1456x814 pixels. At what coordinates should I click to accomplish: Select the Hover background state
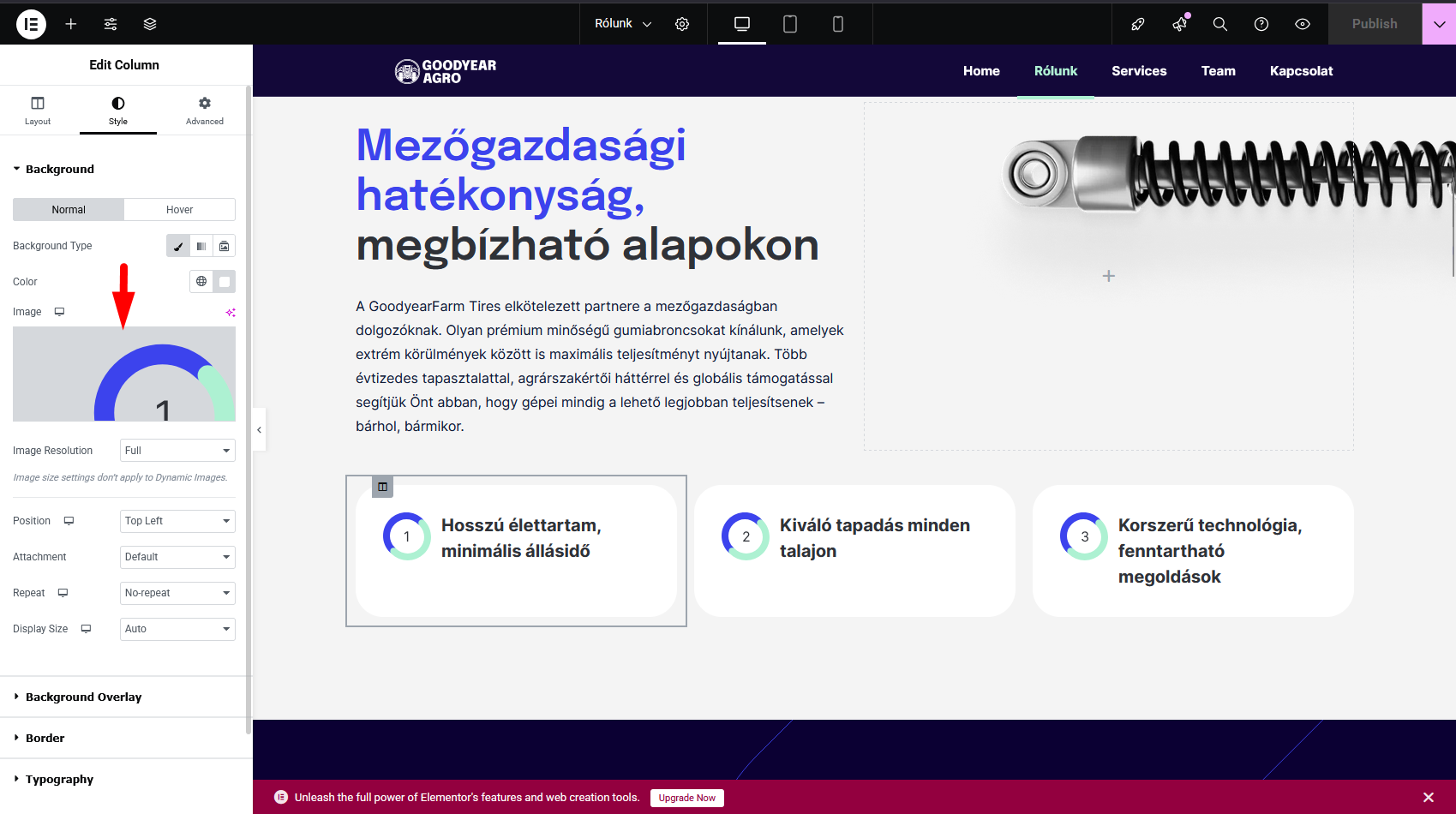coord(179,210)
